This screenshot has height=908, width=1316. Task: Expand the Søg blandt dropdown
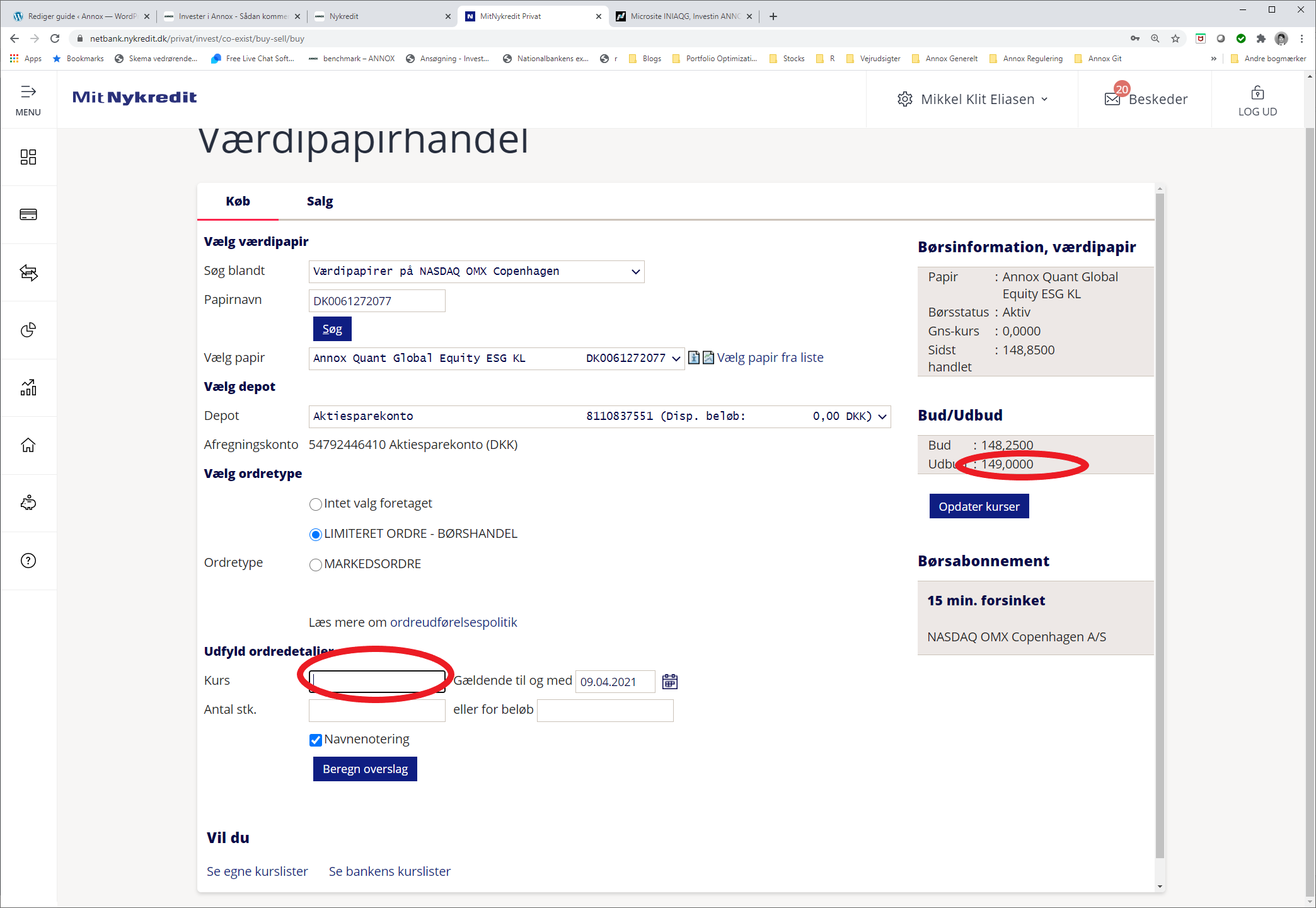(476, 272)
